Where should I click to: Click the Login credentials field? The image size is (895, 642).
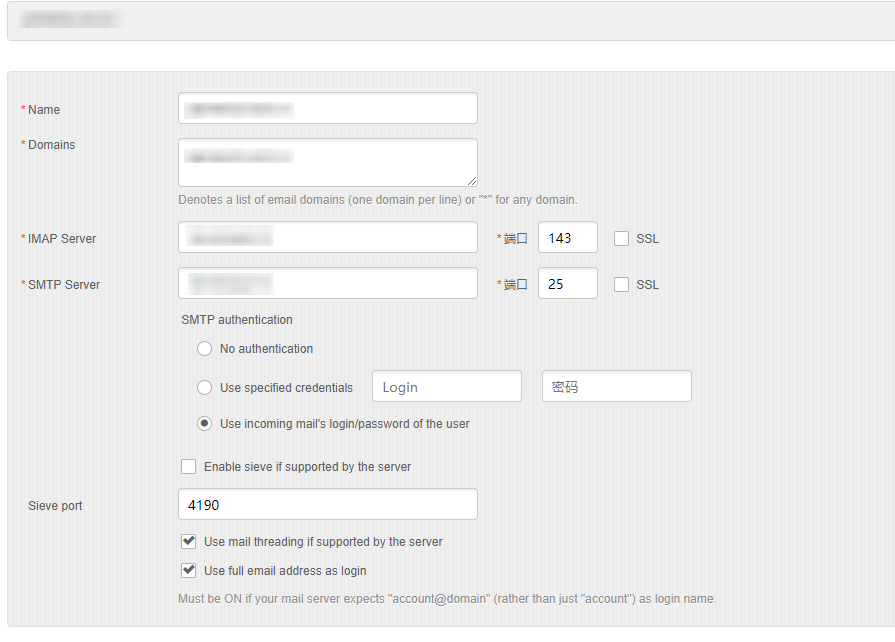[446, 386]
